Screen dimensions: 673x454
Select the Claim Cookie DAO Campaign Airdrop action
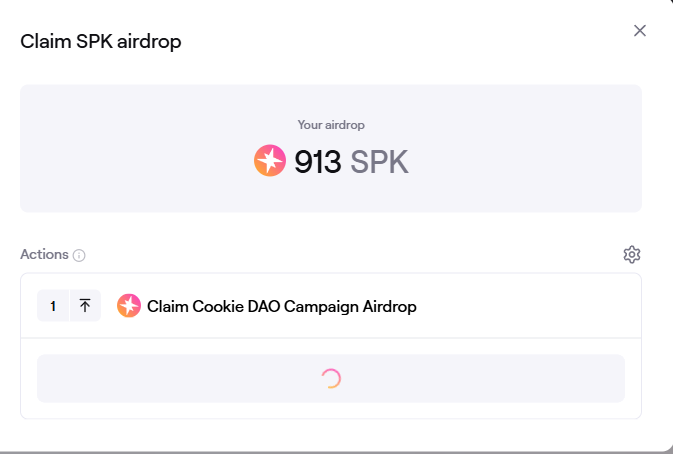point(282,306)
